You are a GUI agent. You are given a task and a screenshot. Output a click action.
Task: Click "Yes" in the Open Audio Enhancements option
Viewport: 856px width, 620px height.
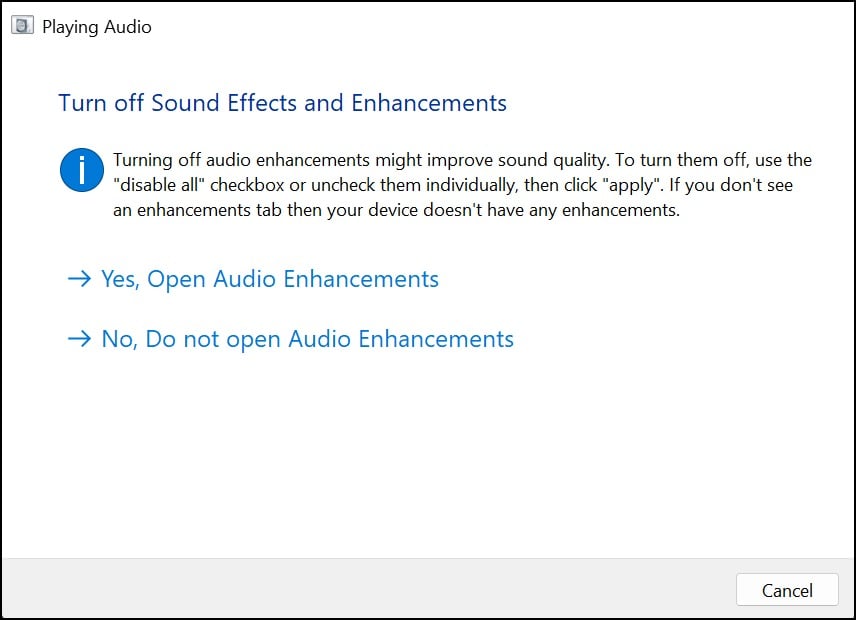(x=119, y=279)
